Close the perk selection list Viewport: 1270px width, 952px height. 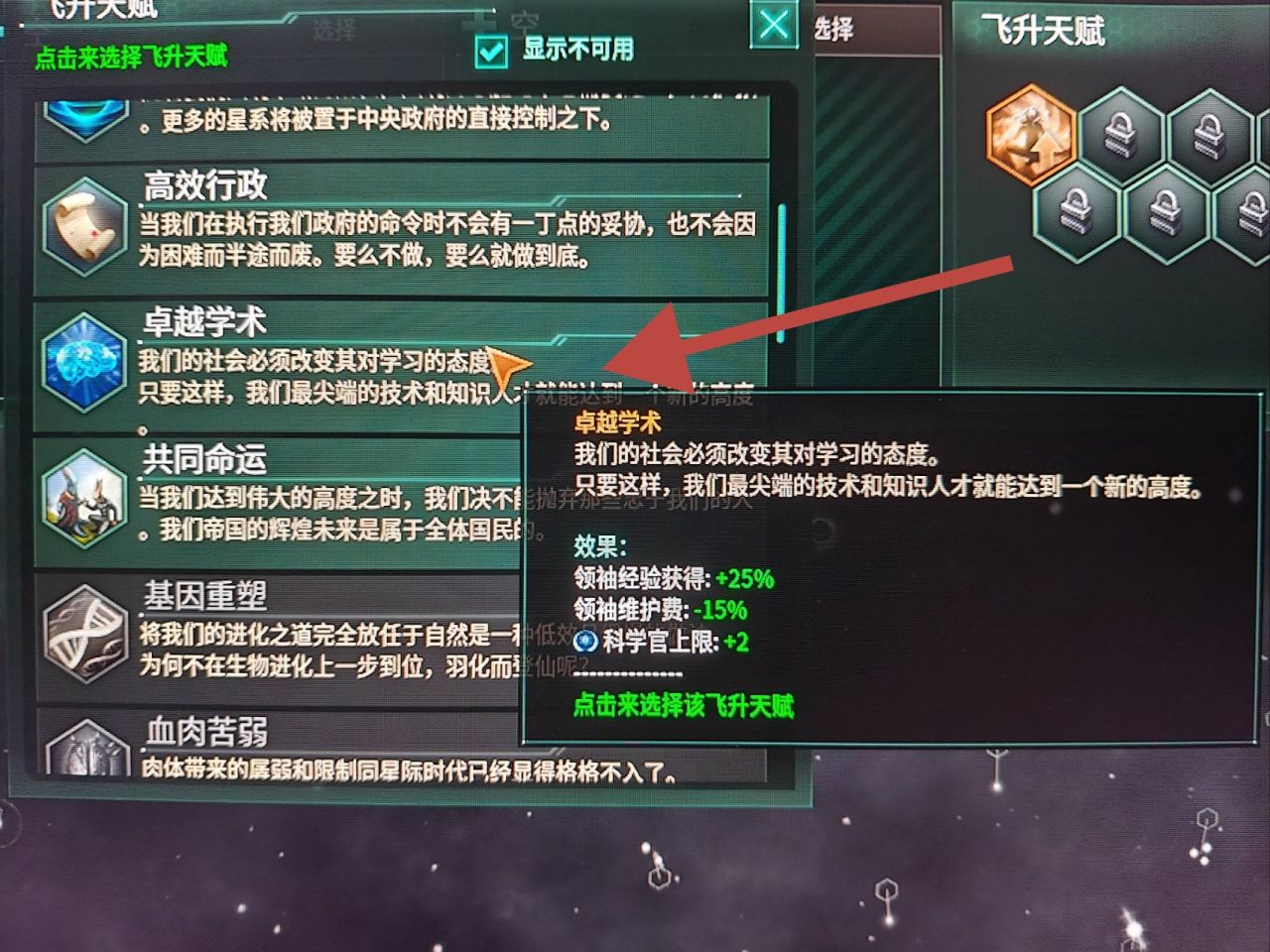(774, 23)
